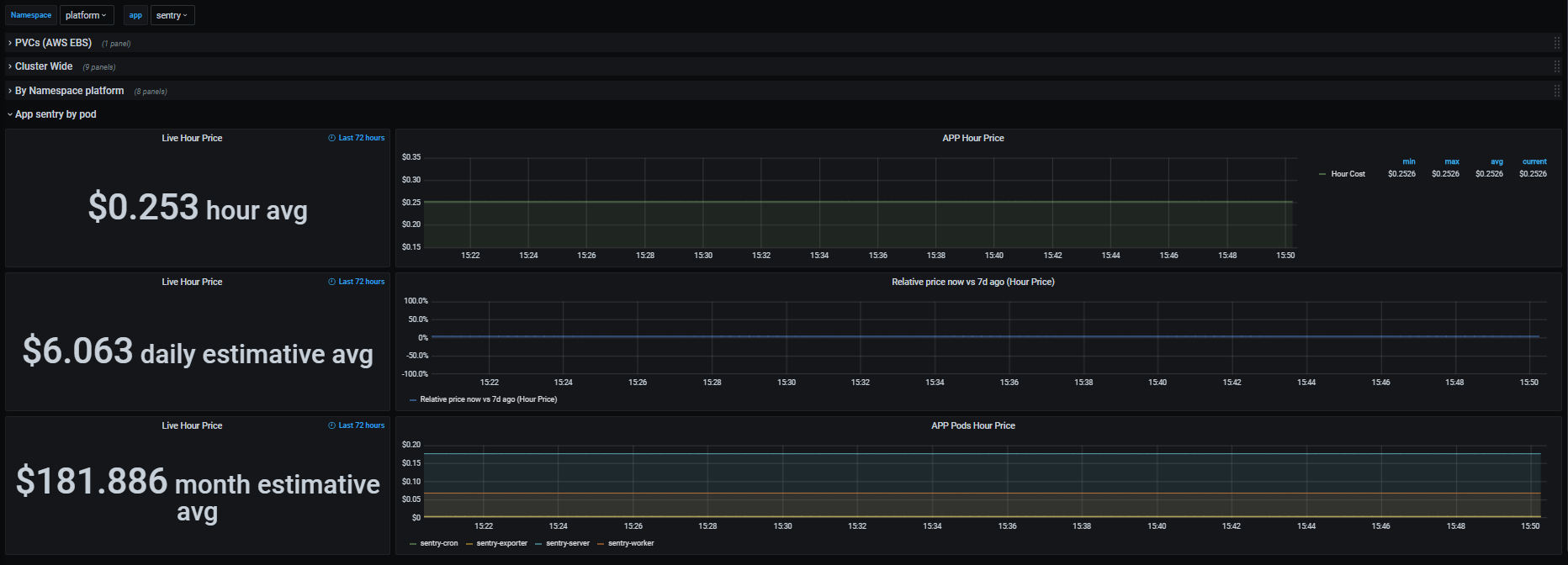
Task: Click the $0.2526 value under current
Action: [1533, 174]
